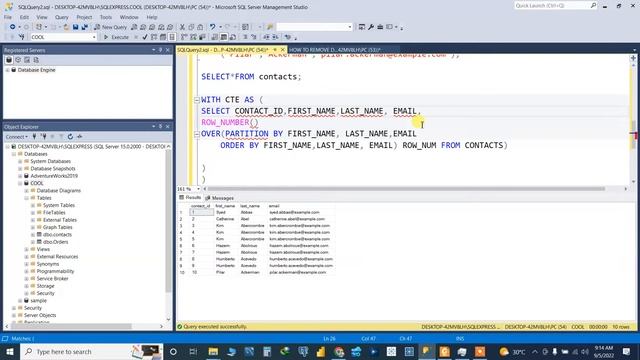
Task: Click the New Query button
Action: pos(110,27)
